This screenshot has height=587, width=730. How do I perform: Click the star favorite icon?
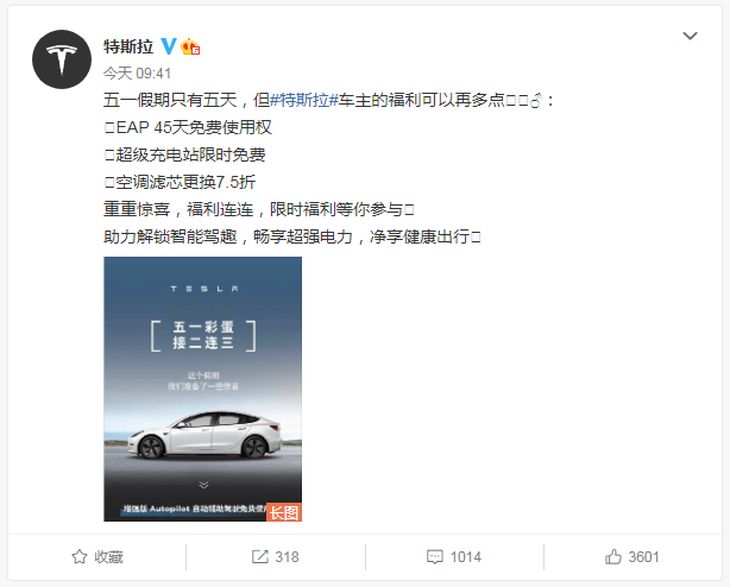(80, 557)
